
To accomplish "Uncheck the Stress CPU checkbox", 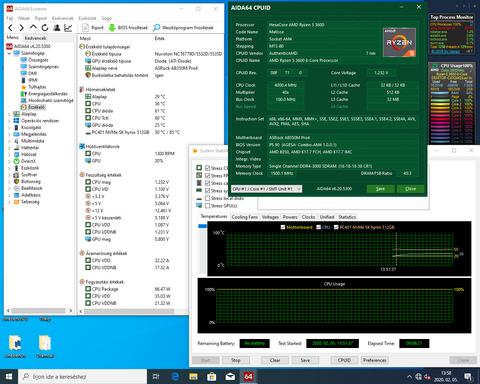I will (x=208, y=168).
